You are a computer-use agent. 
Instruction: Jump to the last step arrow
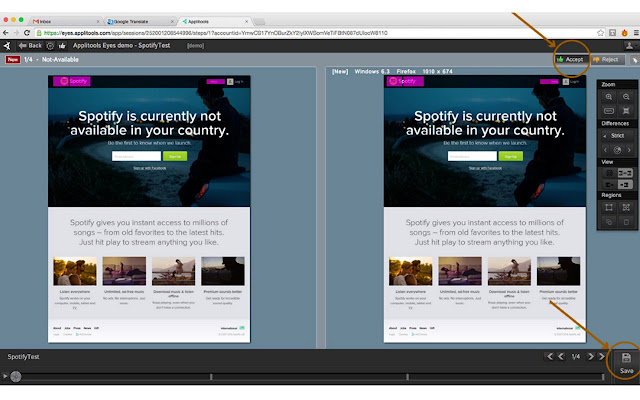(602, 357)
